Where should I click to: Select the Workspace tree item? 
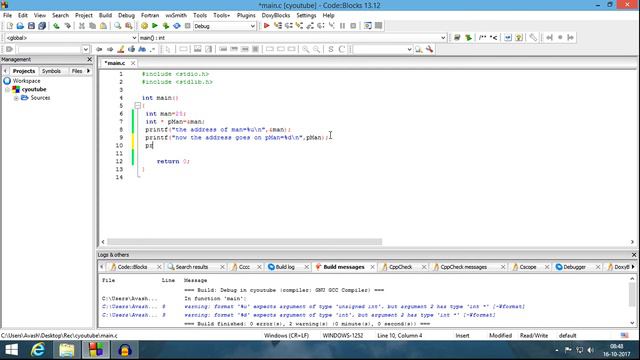(26, 81)
